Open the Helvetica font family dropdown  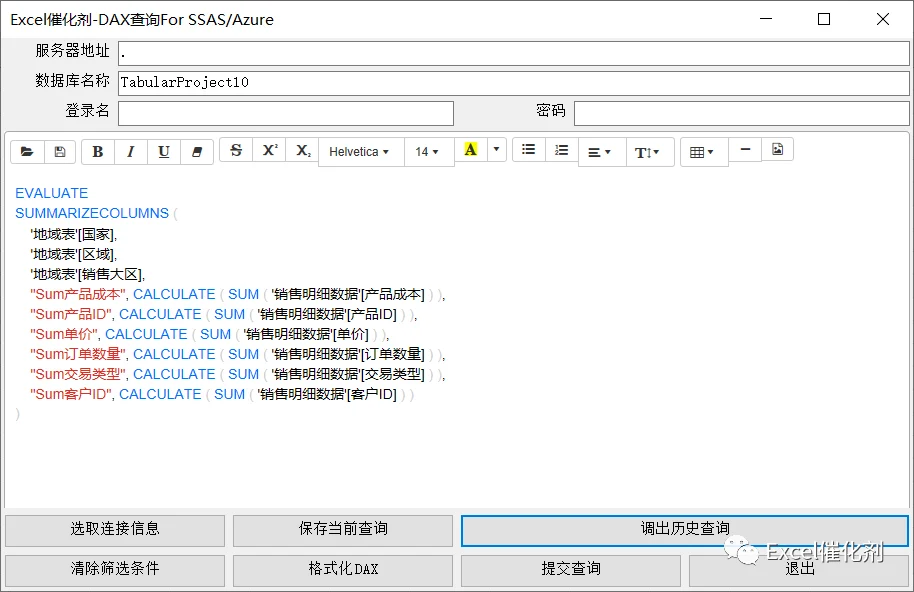point(361,151)
